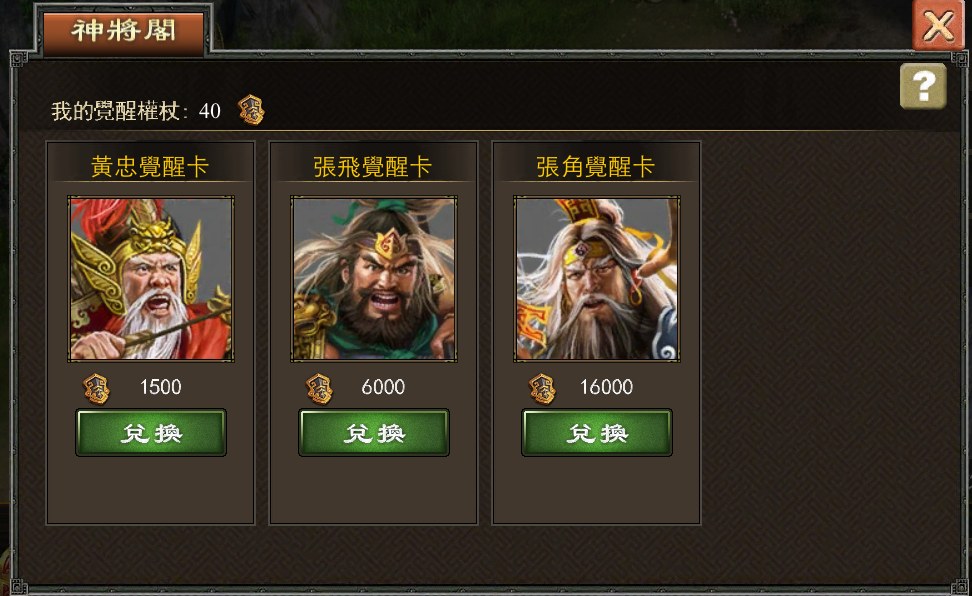This screenshot has height=596, width=972.
Task: Select the 張角 hero portrait
Action: pos(597,278)
